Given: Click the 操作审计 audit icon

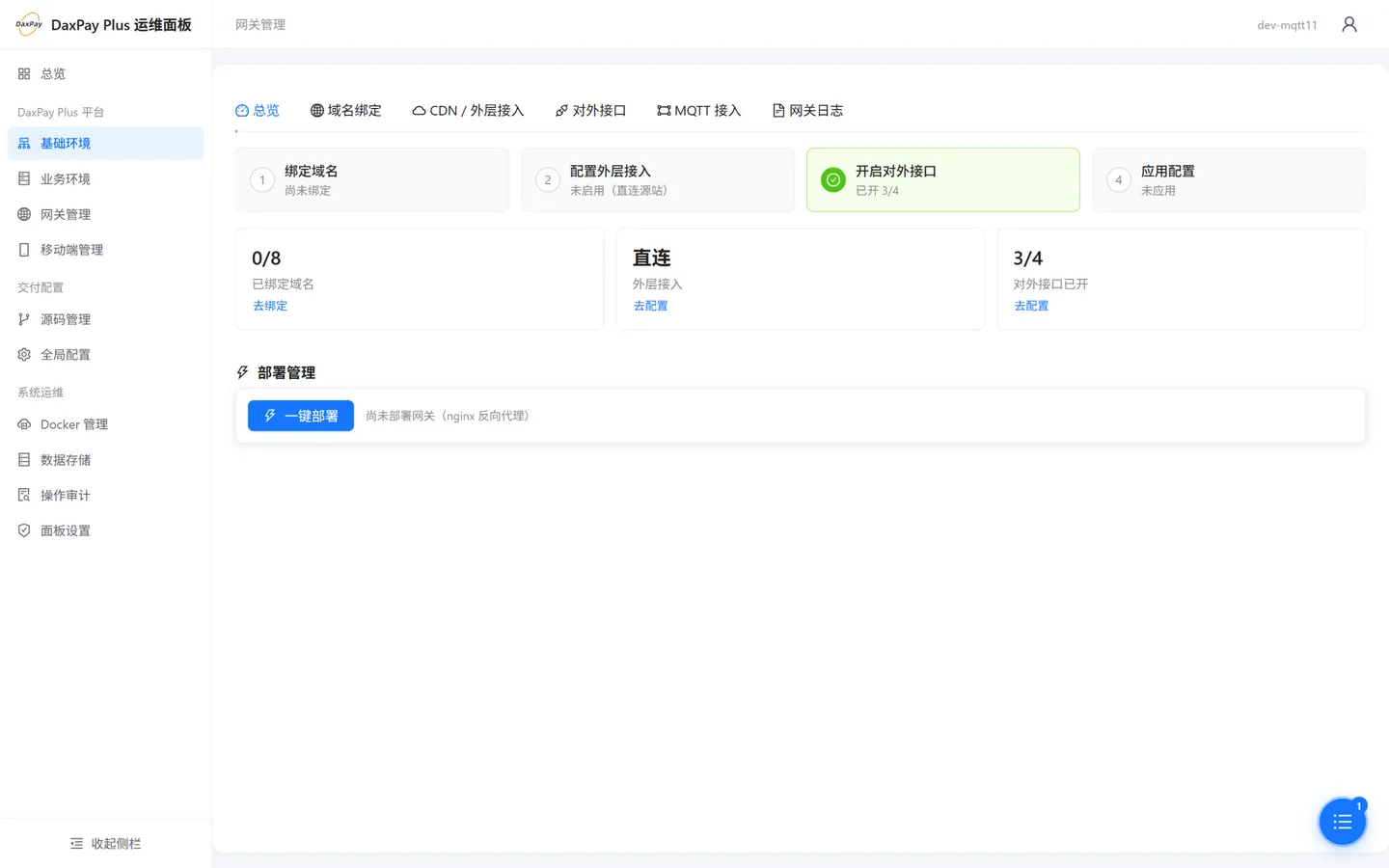Looking at the screenshot, I should tap(24, 495).
